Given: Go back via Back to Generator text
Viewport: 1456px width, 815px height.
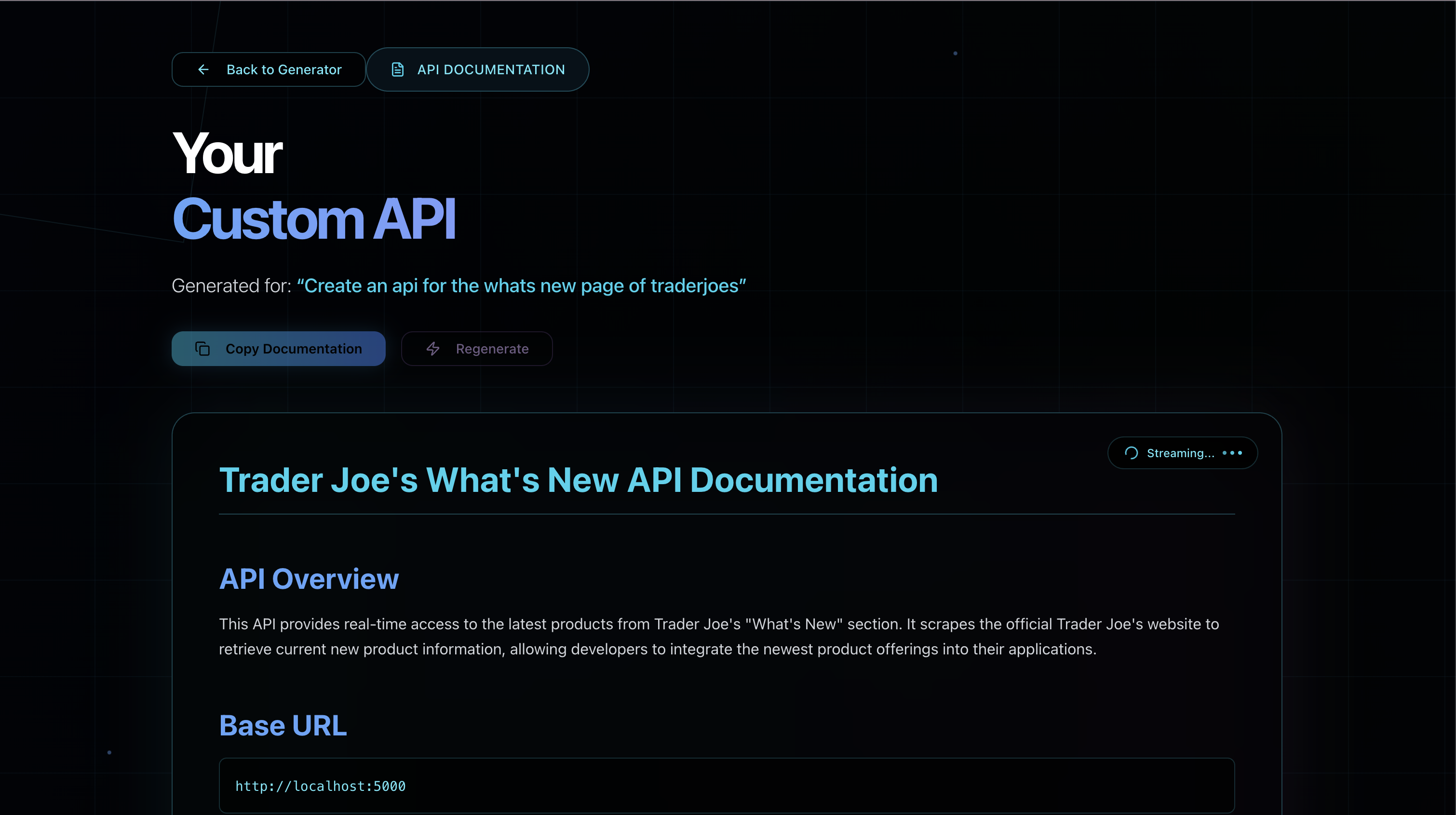Looking at the screenshot, I should pos(284,69).
